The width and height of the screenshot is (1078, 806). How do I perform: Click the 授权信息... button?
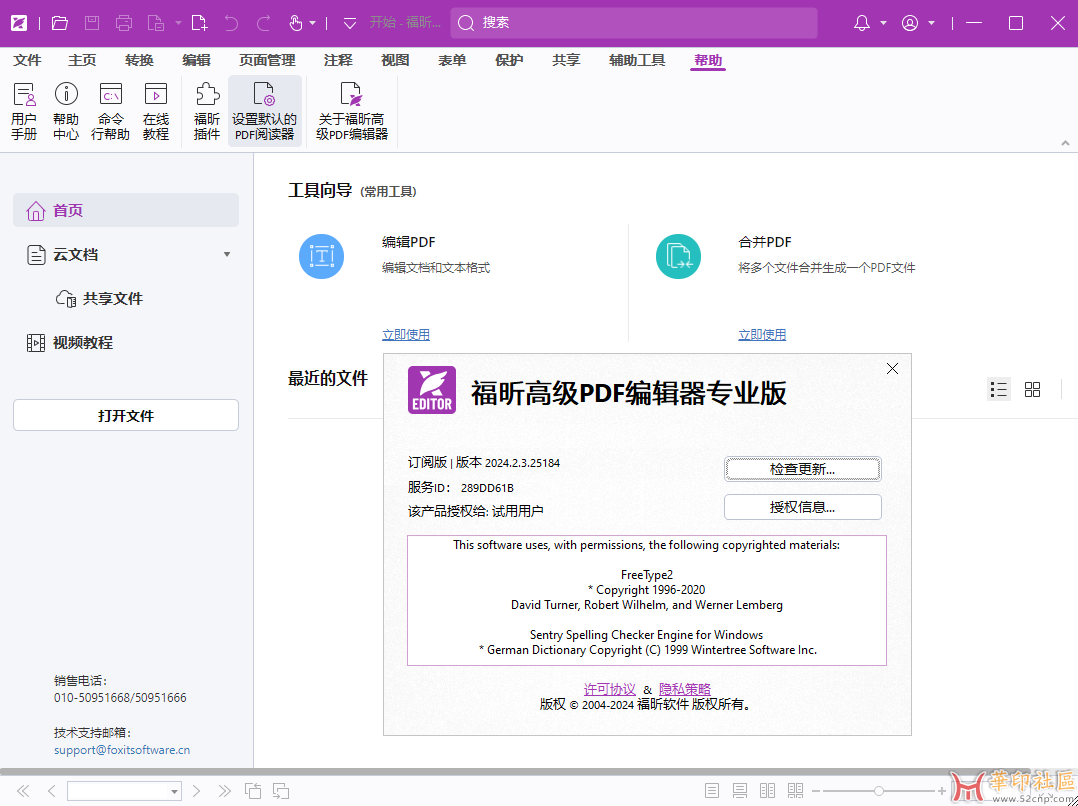pyautogui.click(x=802, y=508)
